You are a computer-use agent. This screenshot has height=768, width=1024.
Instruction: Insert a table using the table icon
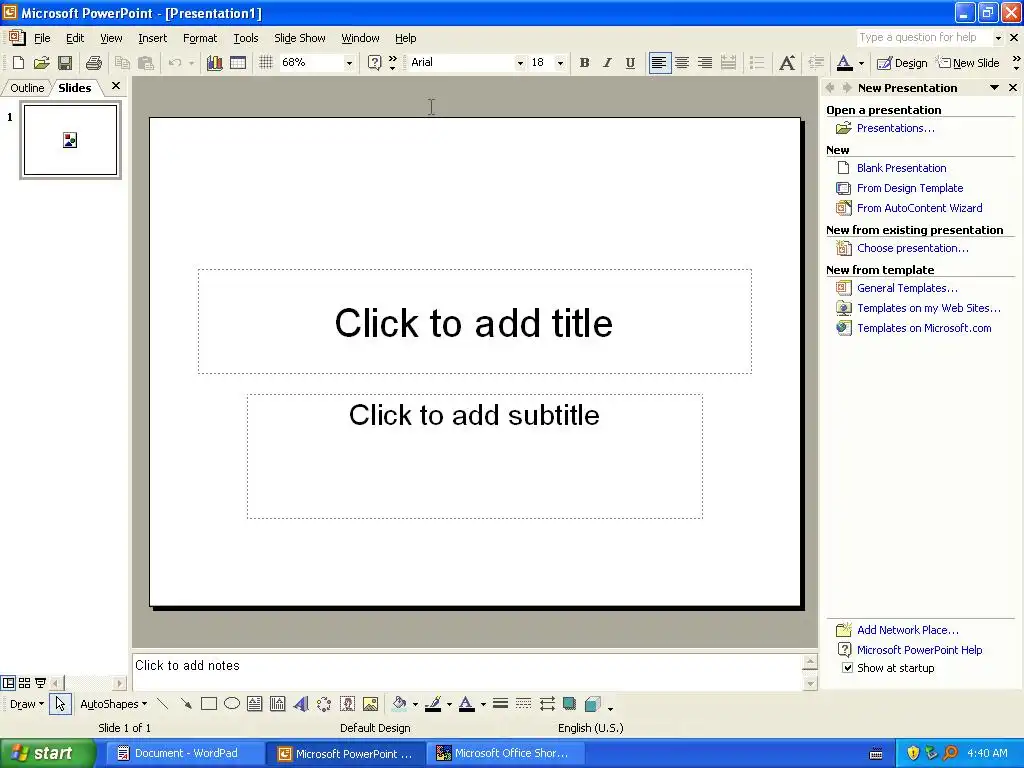pyautogui.click(x=238, y=63)
